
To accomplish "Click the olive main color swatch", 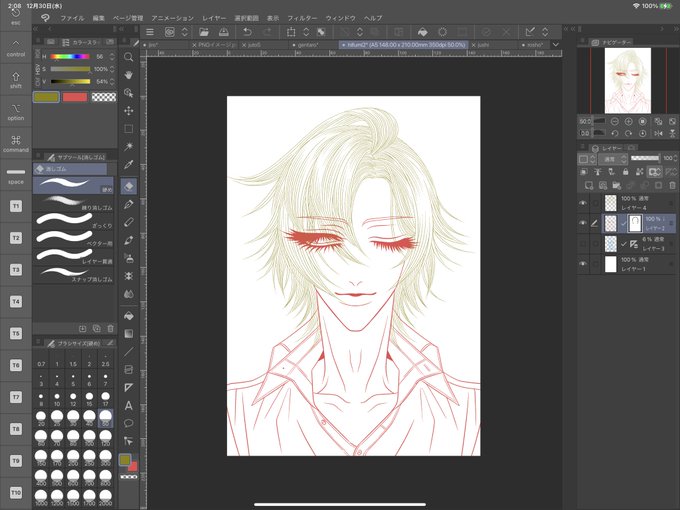I will pyautogui.click(x=46, y=97).
